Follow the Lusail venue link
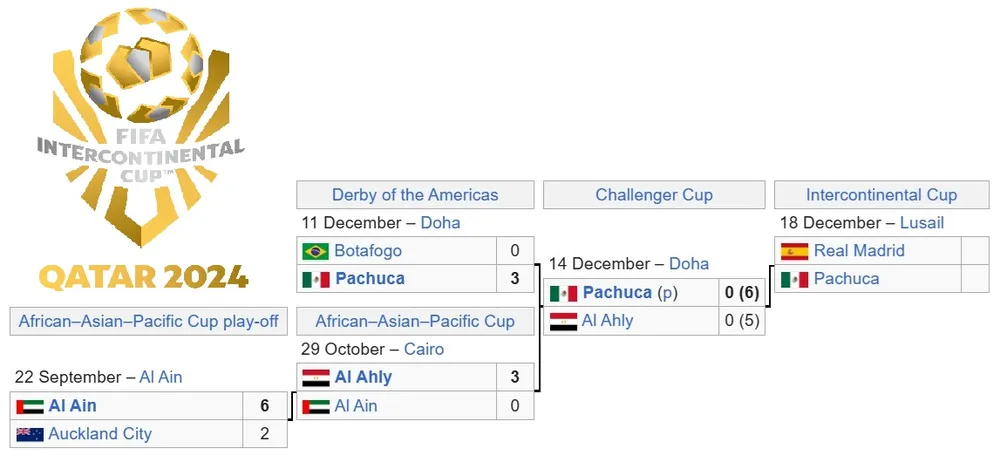The width and height of the screenshot is (1000, 462). pyautogui.click(x=921, y=223)
